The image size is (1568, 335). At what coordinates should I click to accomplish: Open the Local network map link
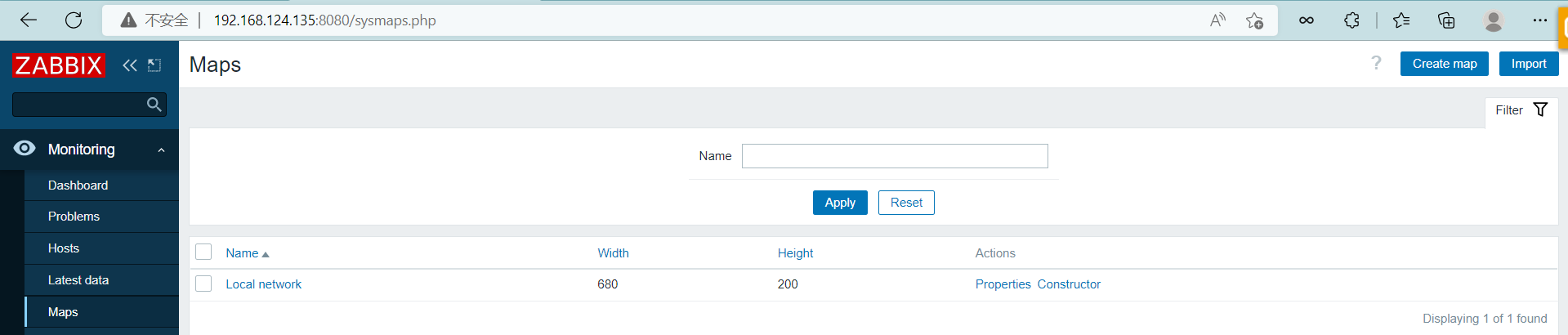(263, 284)
